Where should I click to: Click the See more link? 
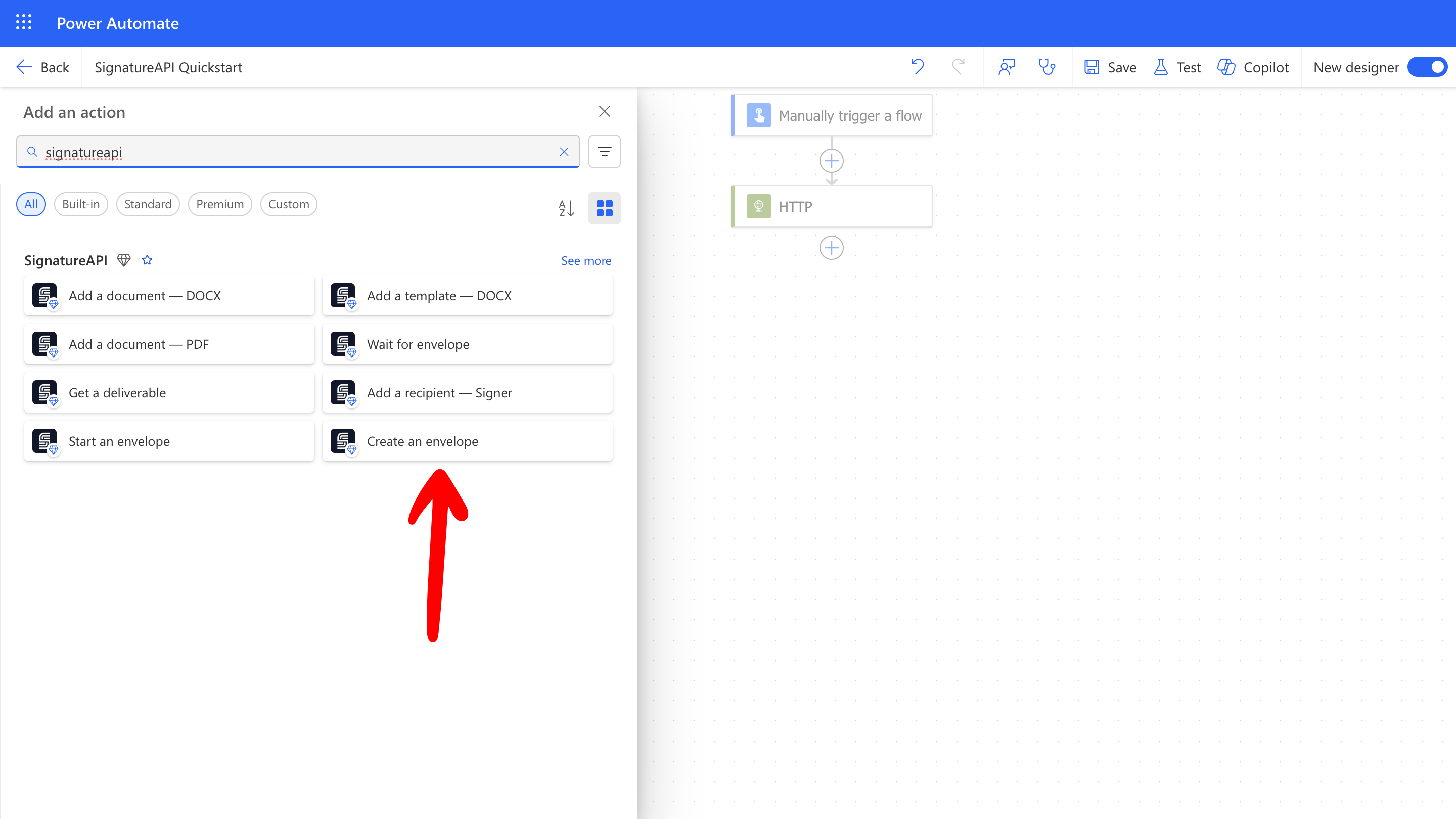coord(585,260)
